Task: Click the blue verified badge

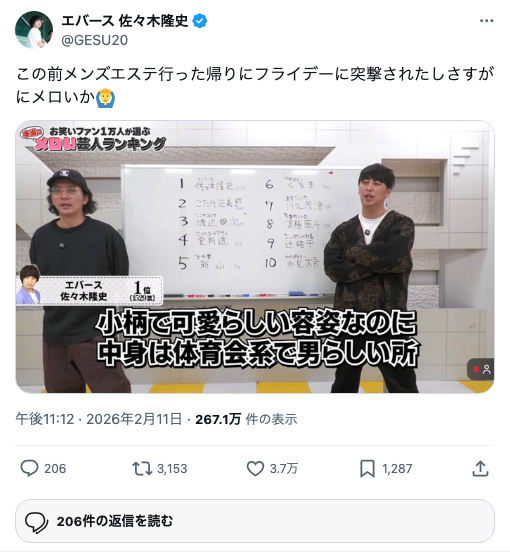Action: pyautogui.click(x=200, y=21)
